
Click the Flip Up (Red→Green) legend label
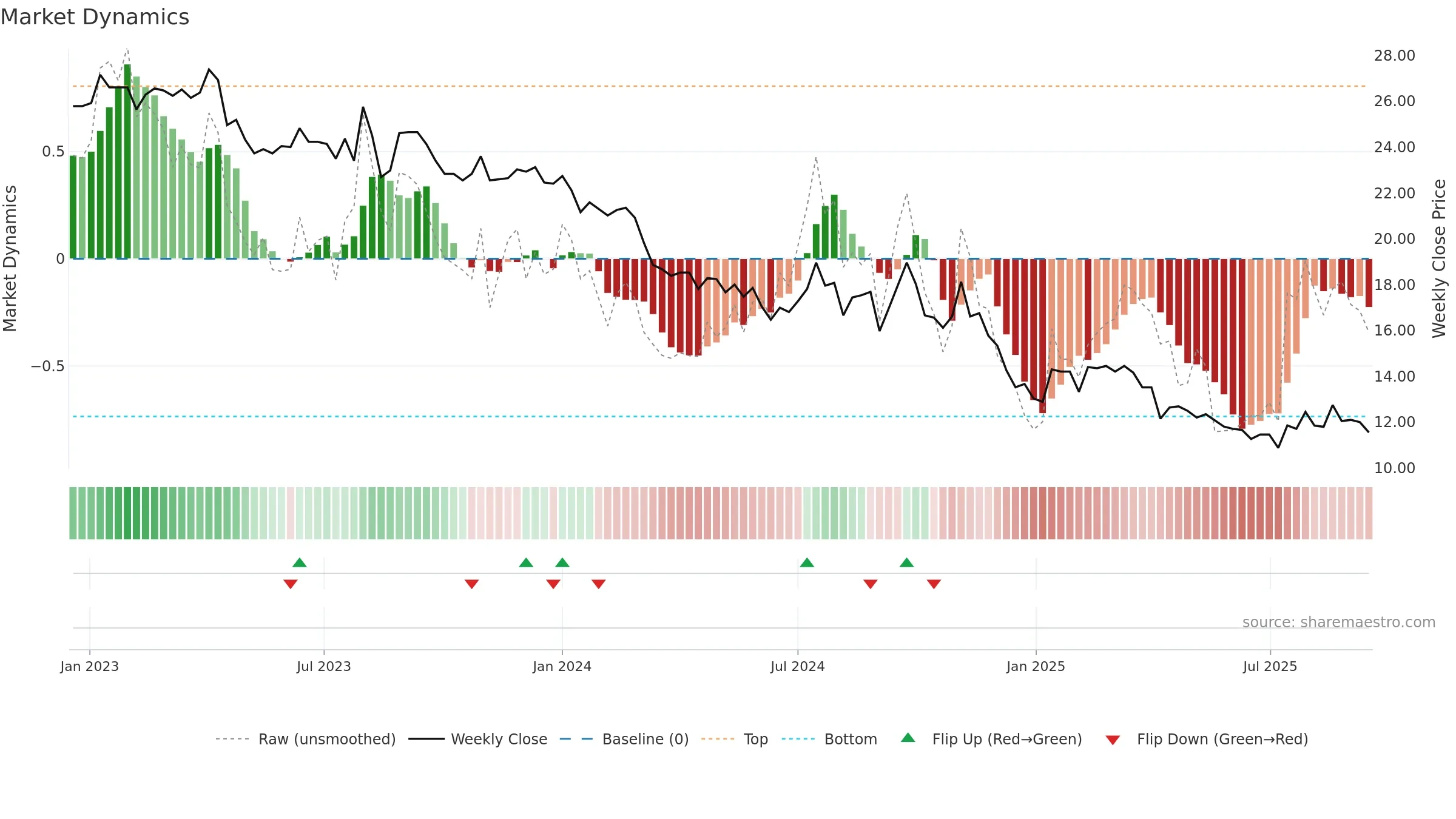[x=1007, y=739]
